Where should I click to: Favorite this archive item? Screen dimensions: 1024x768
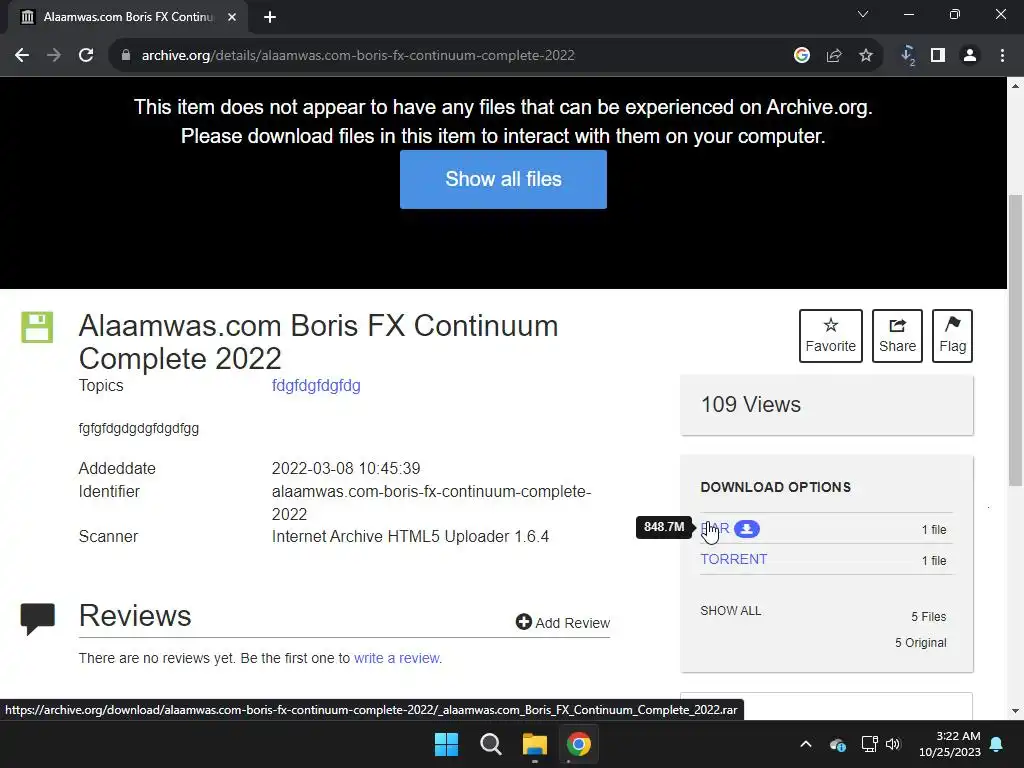(x=831, y=336)
